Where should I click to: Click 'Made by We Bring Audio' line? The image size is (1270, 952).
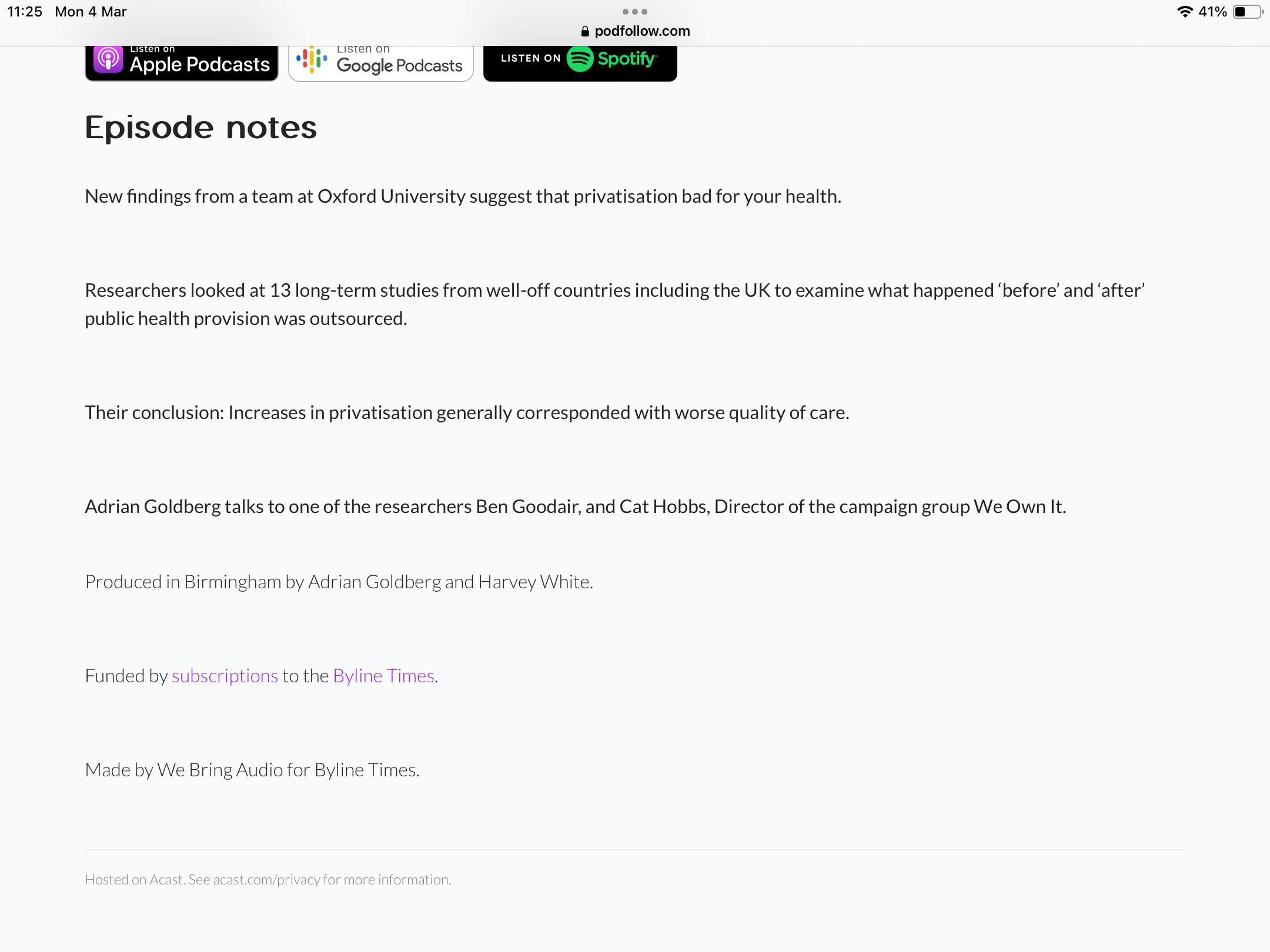tap(252, 770)
